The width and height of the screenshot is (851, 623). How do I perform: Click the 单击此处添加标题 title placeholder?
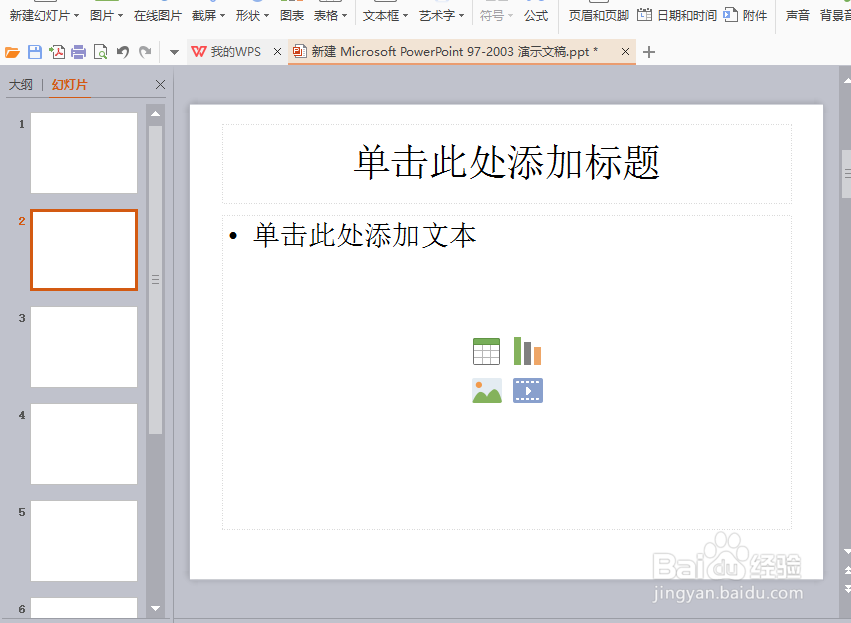pyautogui.click(x=507, y=163)
